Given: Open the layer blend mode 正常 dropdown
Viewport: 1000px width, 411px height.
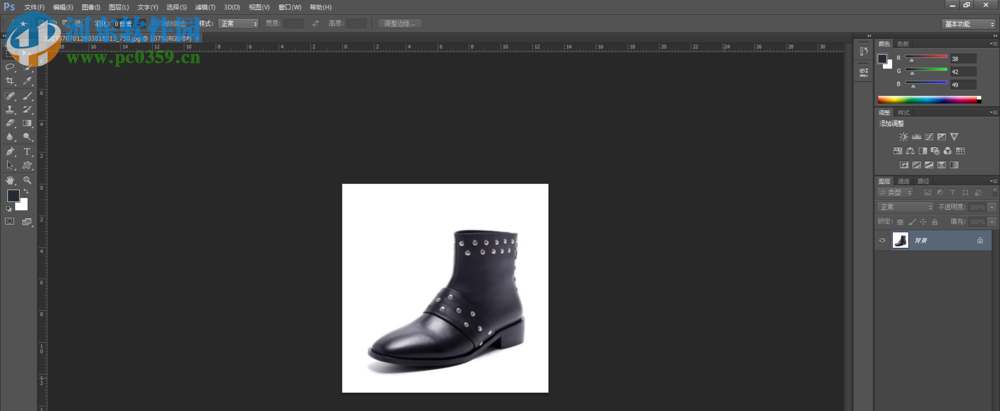Looking at the screenshot, I should [x=904, y=207].
